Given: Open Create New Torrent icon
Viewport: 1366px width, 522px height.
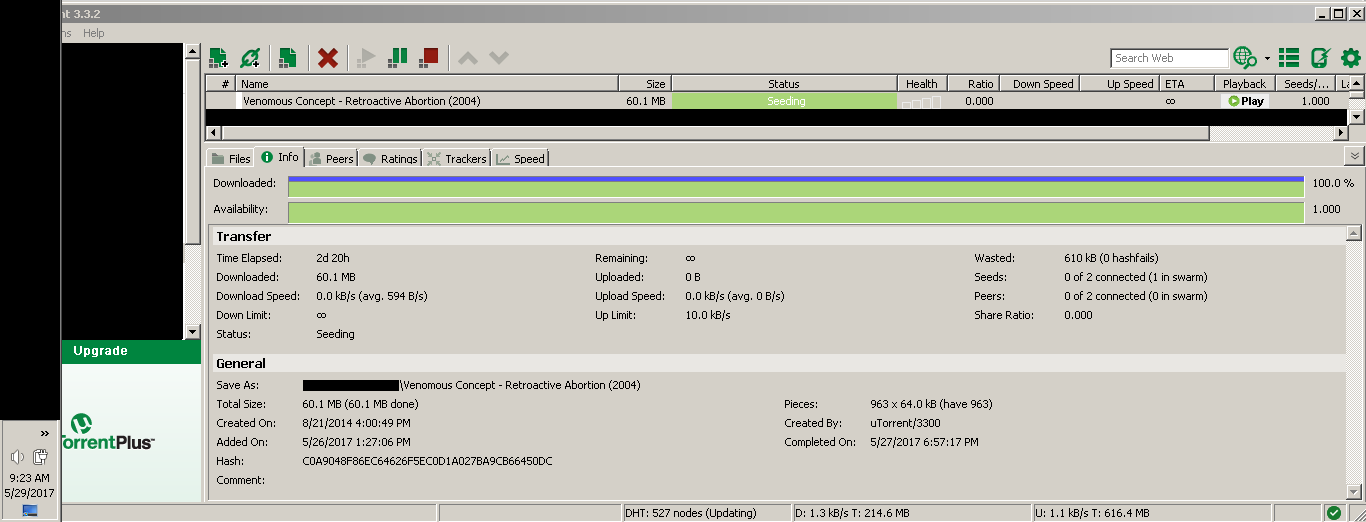Looking at the screenshot, I should click(287, 57).
